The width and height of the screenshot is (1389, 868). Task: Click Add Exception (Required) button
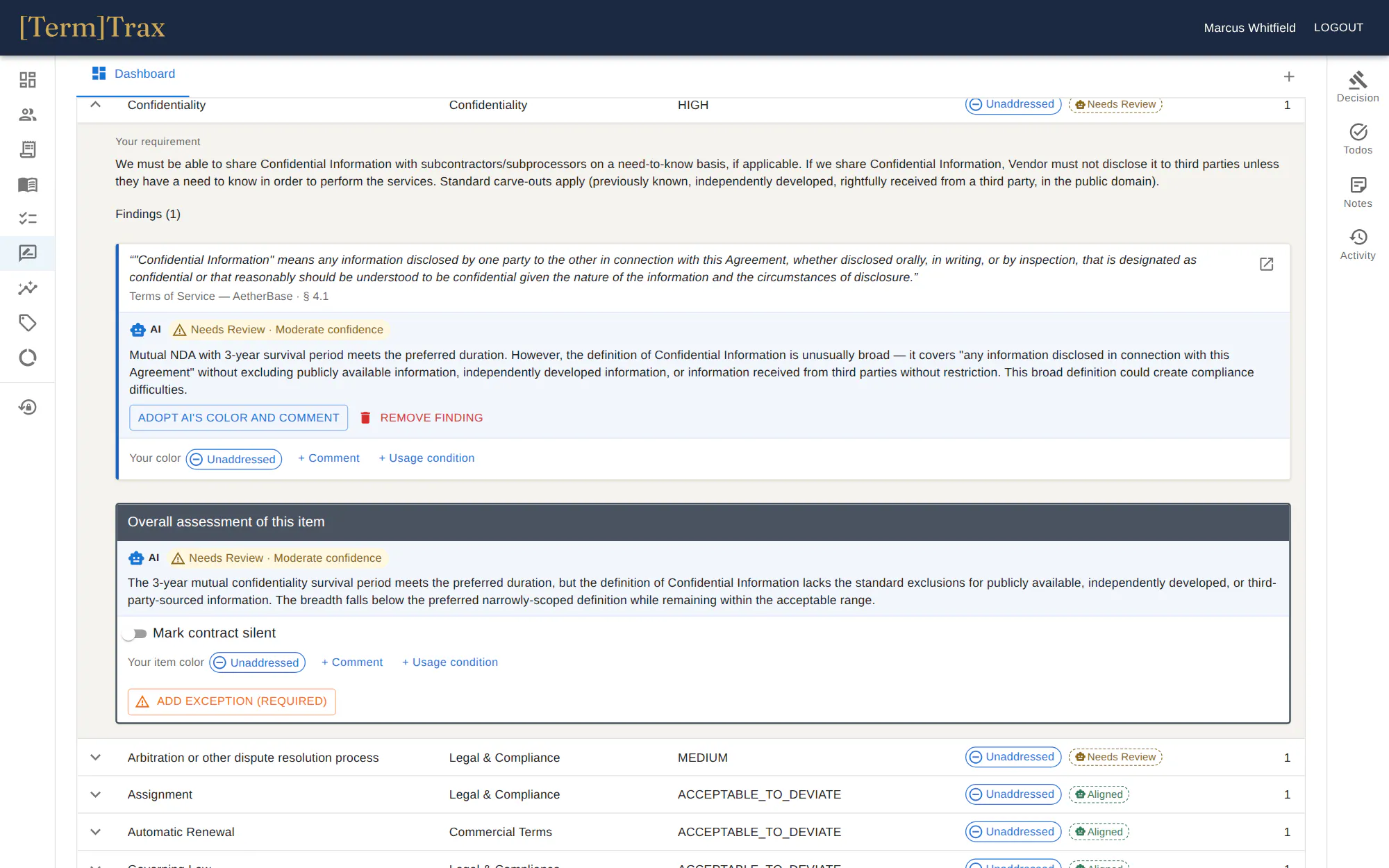231,701
